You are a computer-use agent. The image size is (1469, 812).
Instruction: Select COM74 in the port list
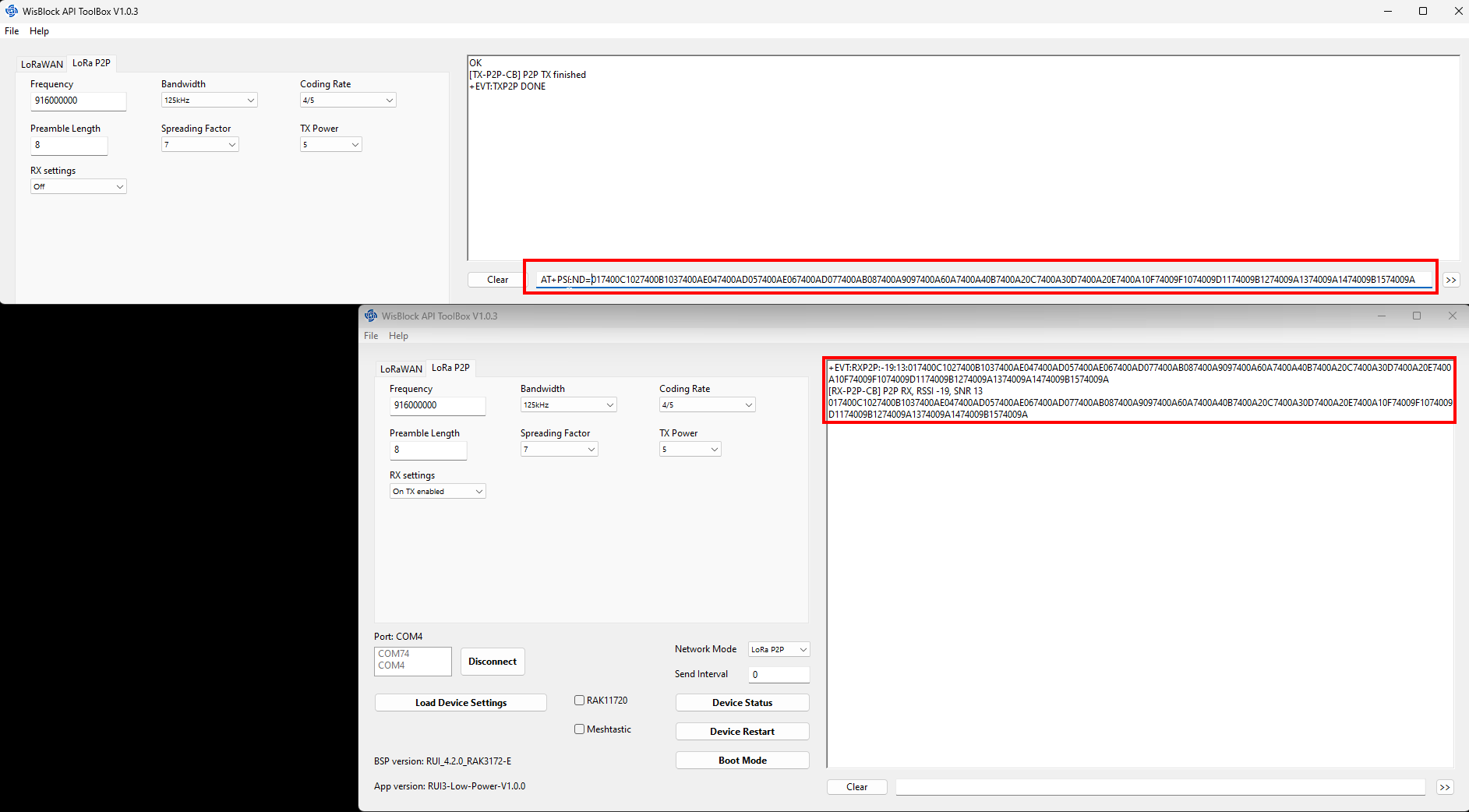pos(394,654)
